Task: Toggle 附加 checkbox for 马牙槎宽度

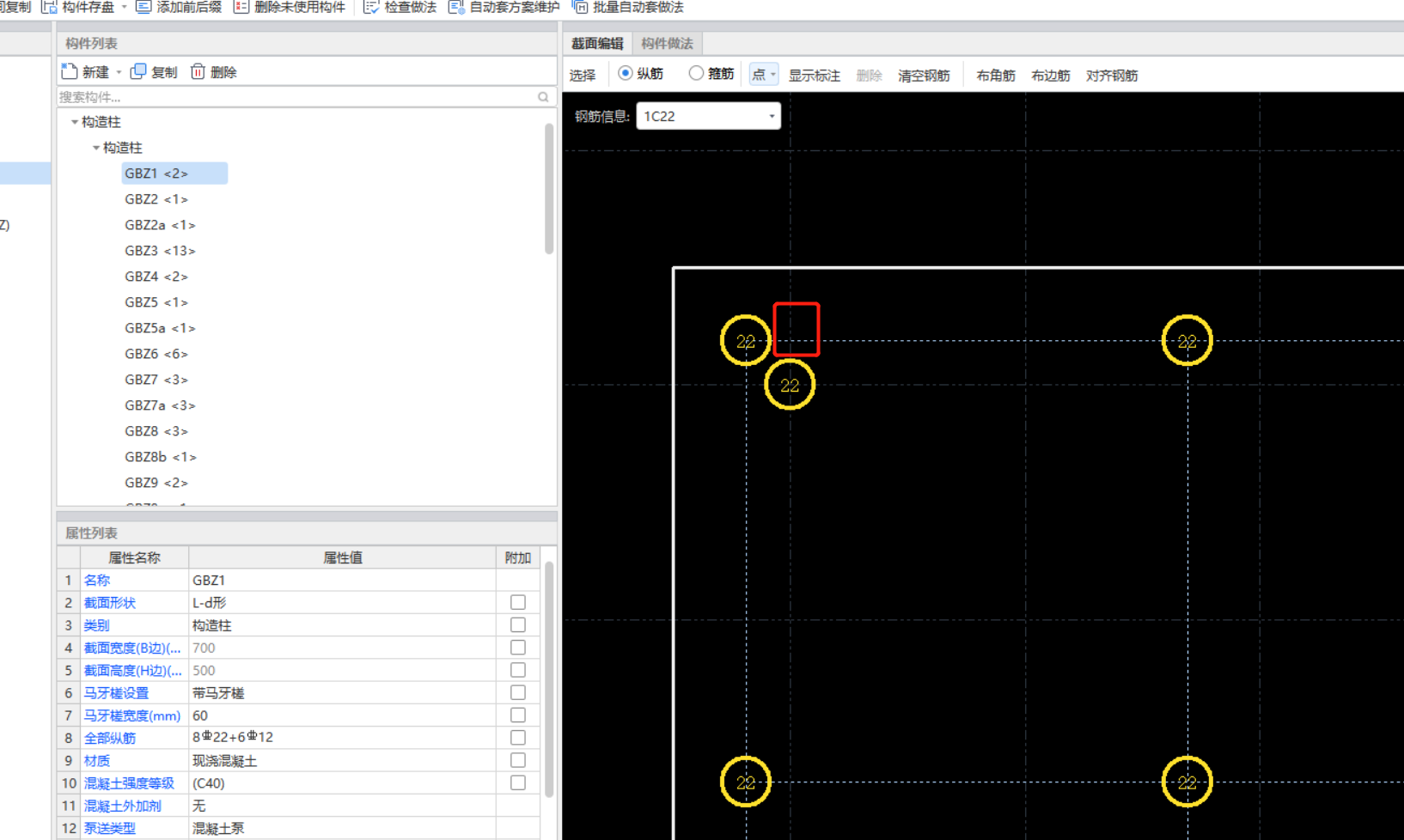Action: [x=517, y=715]
